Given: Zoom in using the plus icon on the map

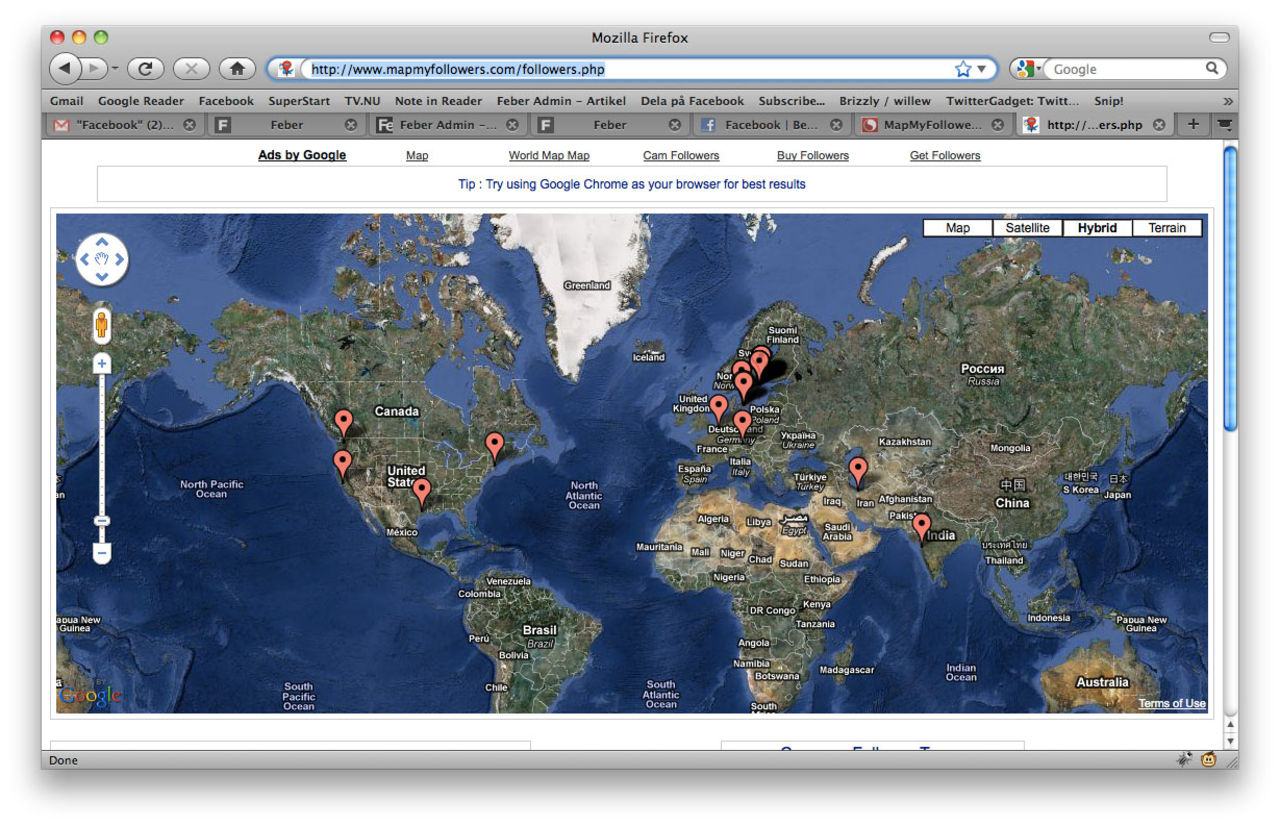Looking at the screenshot, I should click(x=101, y=363).
